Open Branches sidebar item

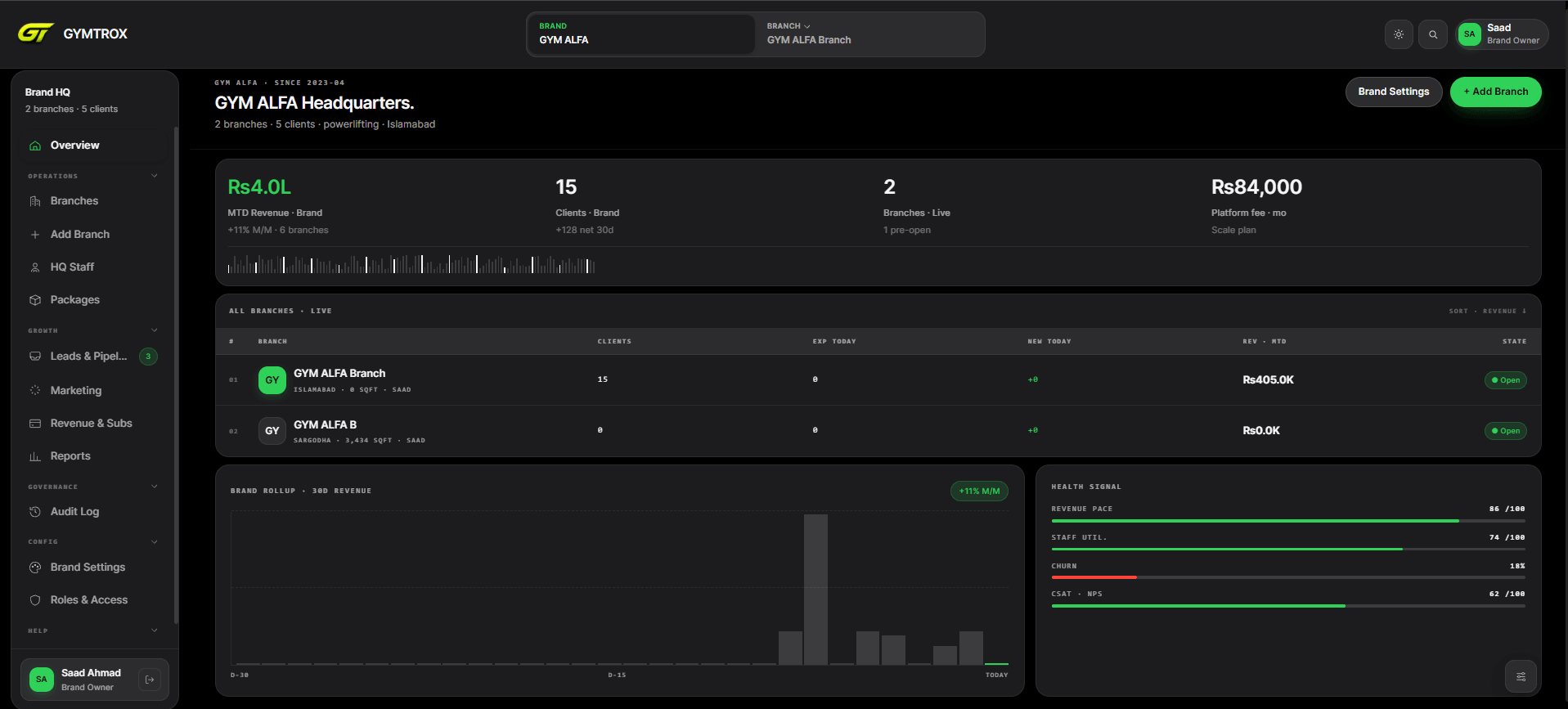94,201
